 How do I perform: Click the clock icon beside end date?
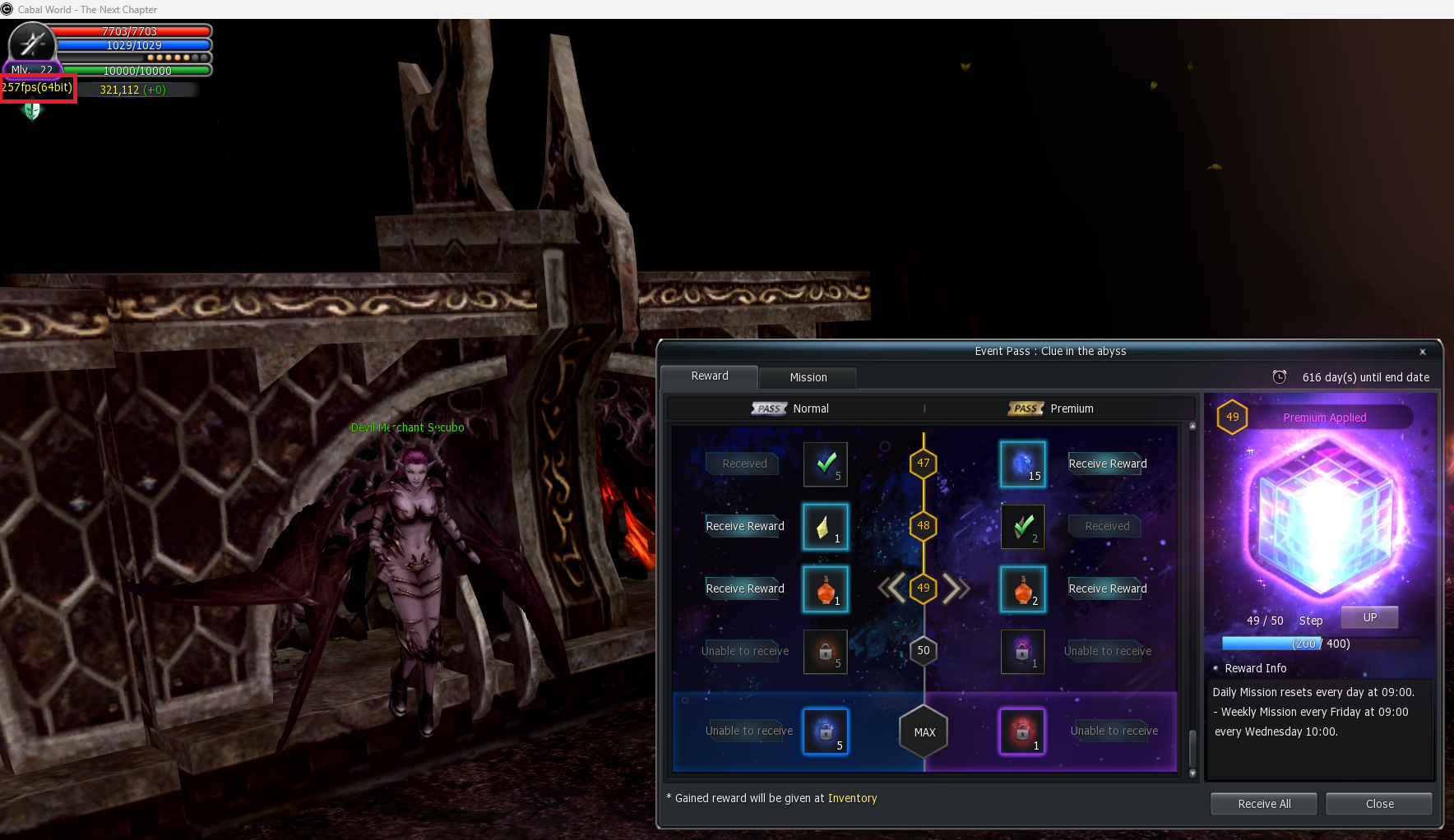[x=1279, y=377]
